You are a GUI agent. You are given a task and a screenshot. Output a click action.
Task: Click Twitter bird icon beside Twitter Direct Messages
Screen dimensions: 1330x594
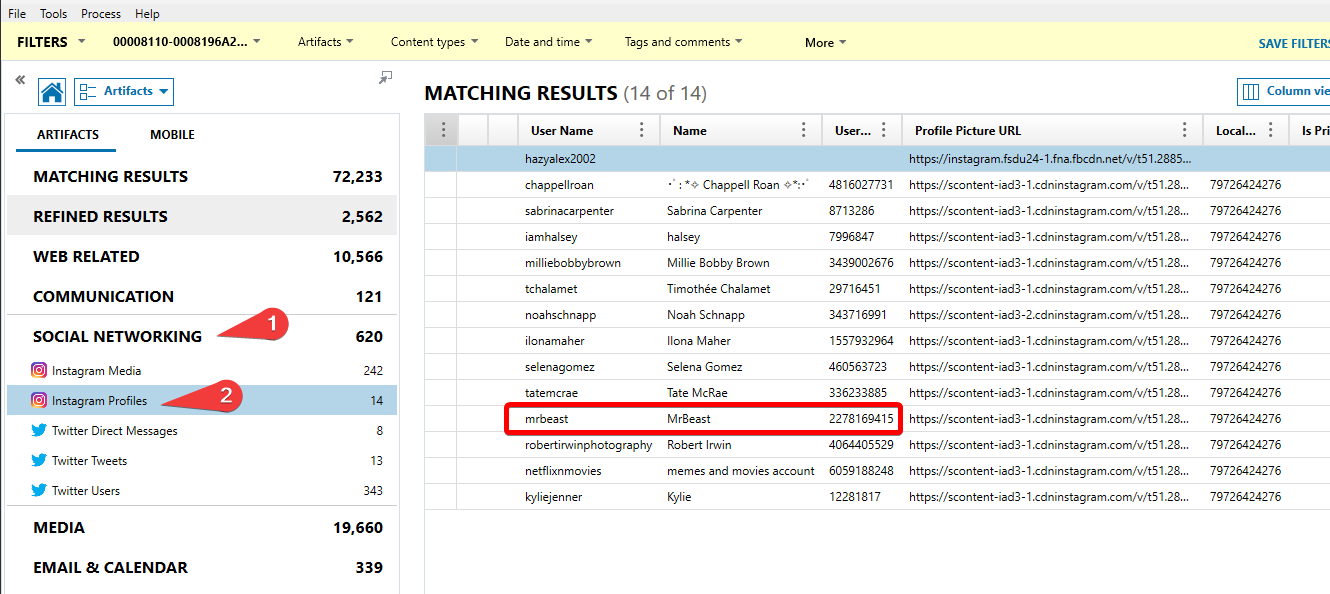click(39, 431)
